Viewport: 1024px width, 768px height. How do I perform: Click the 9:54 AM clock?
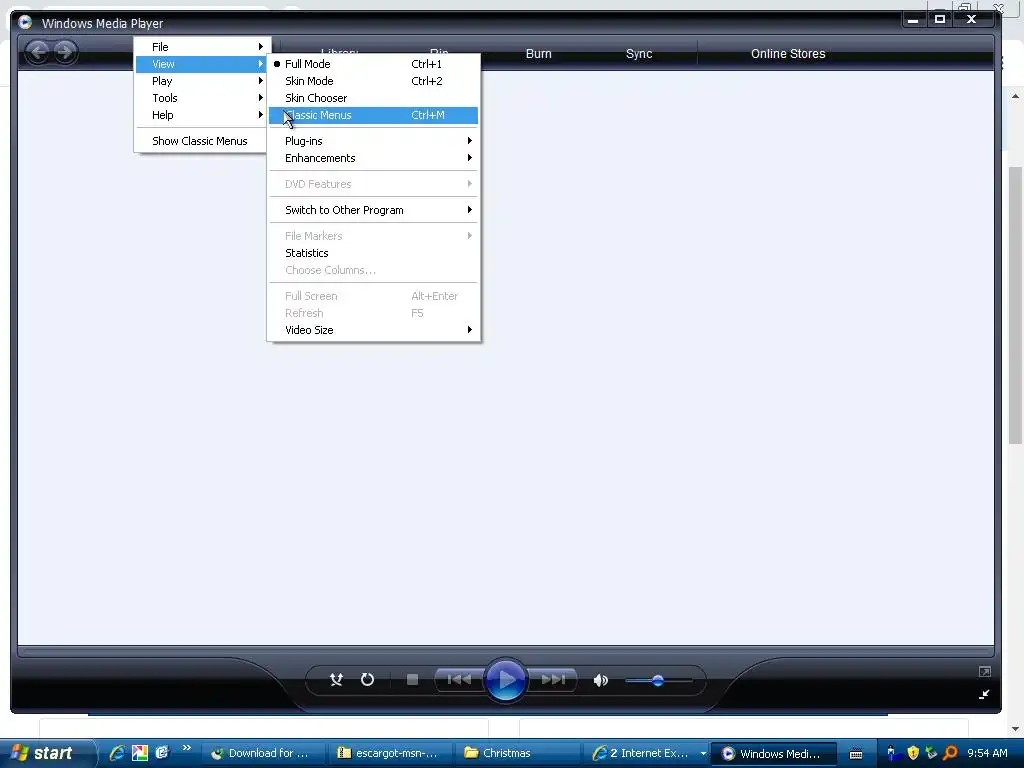pos(987,754)
